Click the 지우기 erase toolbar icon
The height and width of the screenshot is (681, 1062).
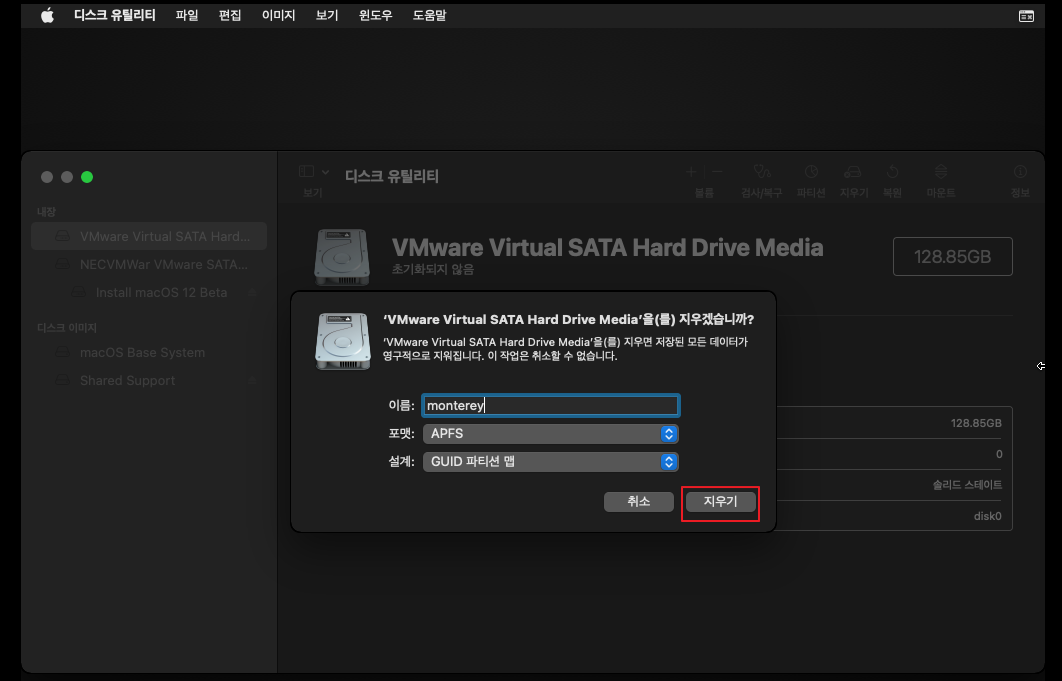(853, 172)
